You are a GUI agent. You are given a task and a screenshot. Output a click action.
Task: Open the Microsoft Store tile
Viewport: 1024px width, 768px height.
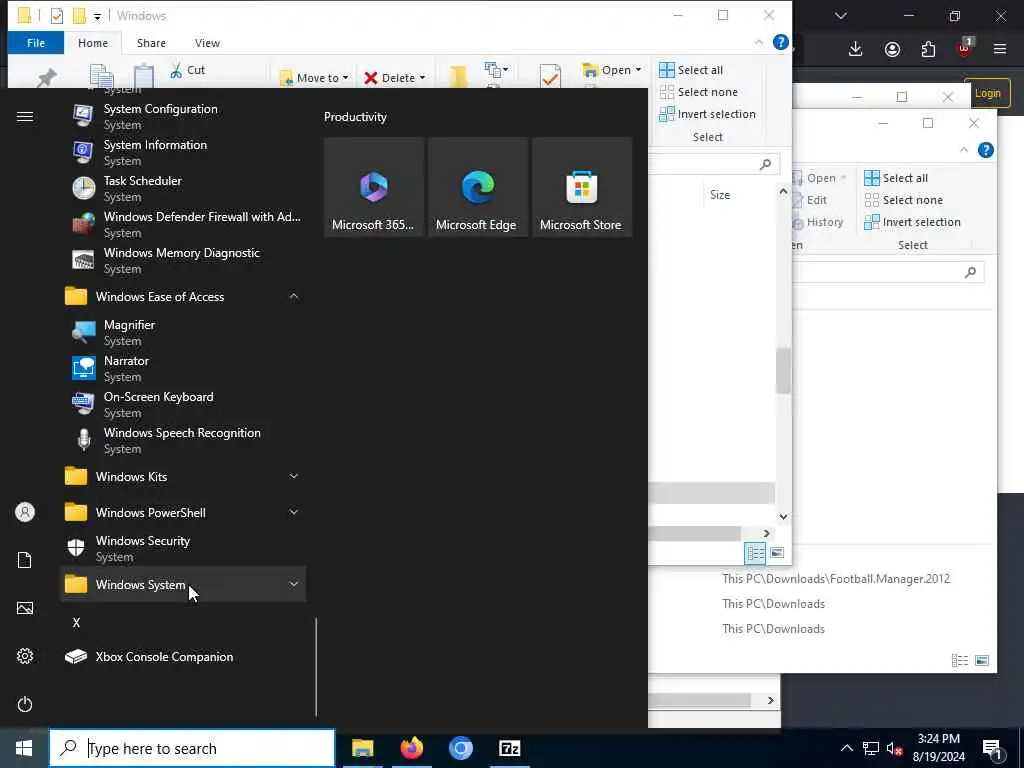point(581,187)
